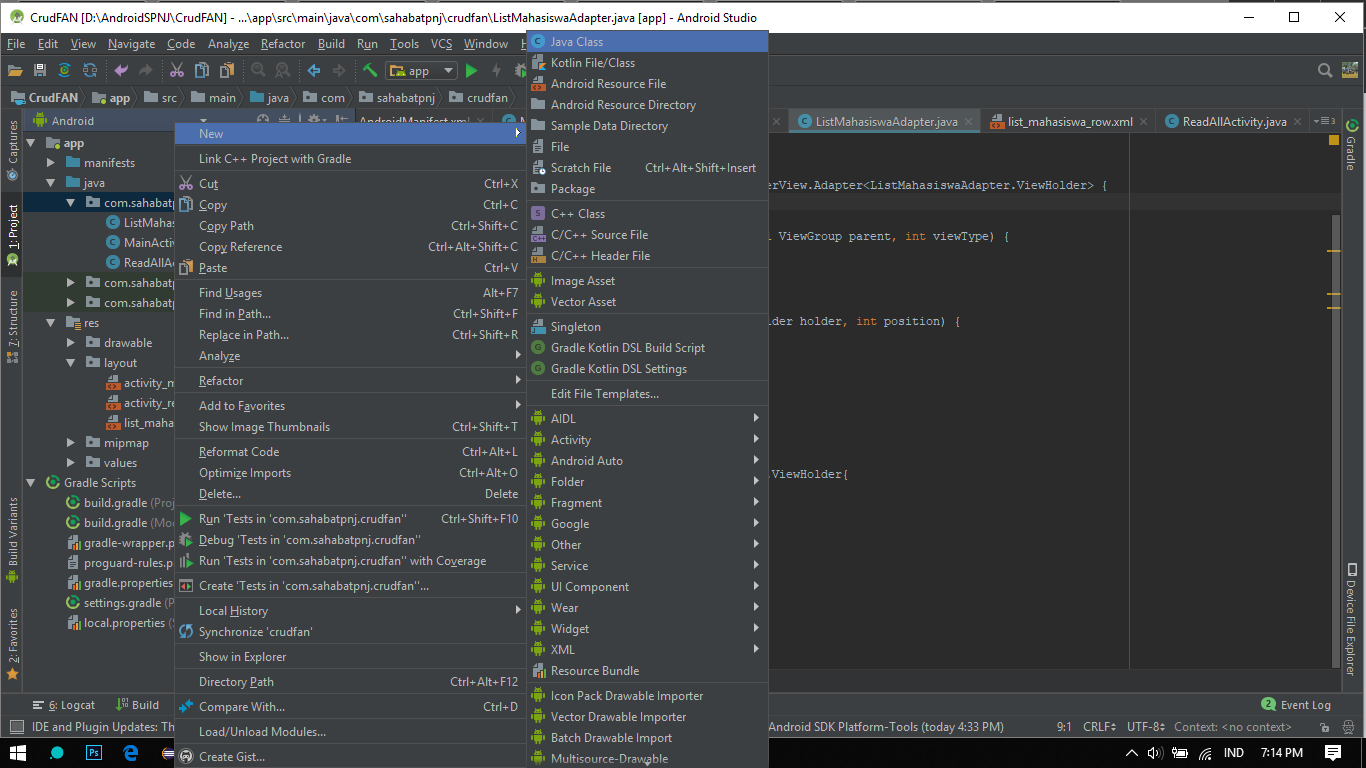Check the IDE and Plugin Updates checkbox
Screen dimensions: 1366x768
click(x=15, y=726)
